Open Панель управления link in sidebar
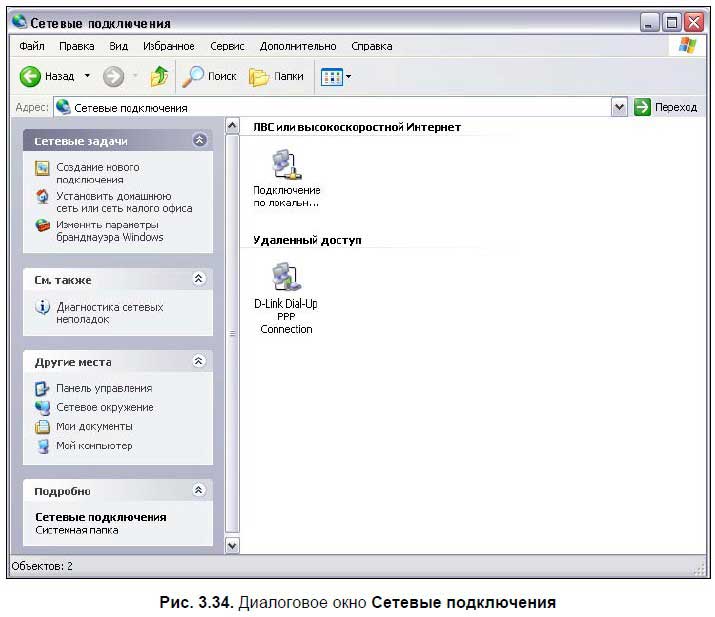Screen dimensions: 715x617 [104, 388]
